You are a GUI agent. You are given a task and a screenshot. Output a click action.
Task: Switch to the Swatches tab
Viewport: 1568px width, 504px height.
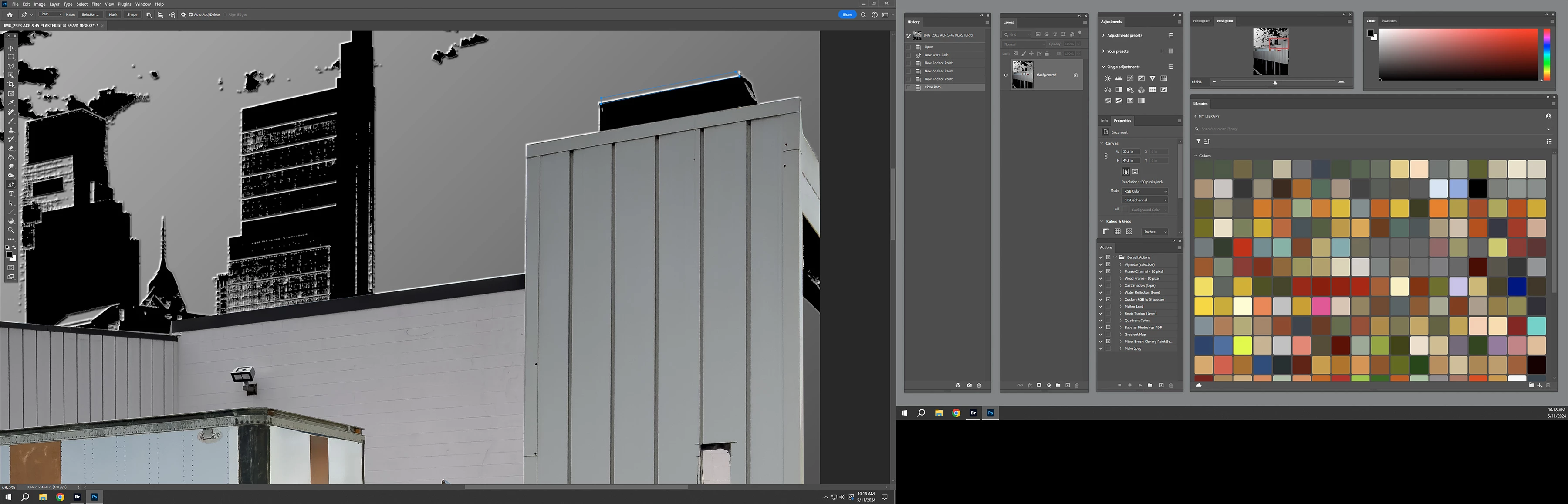click(x=1389, y=21)
